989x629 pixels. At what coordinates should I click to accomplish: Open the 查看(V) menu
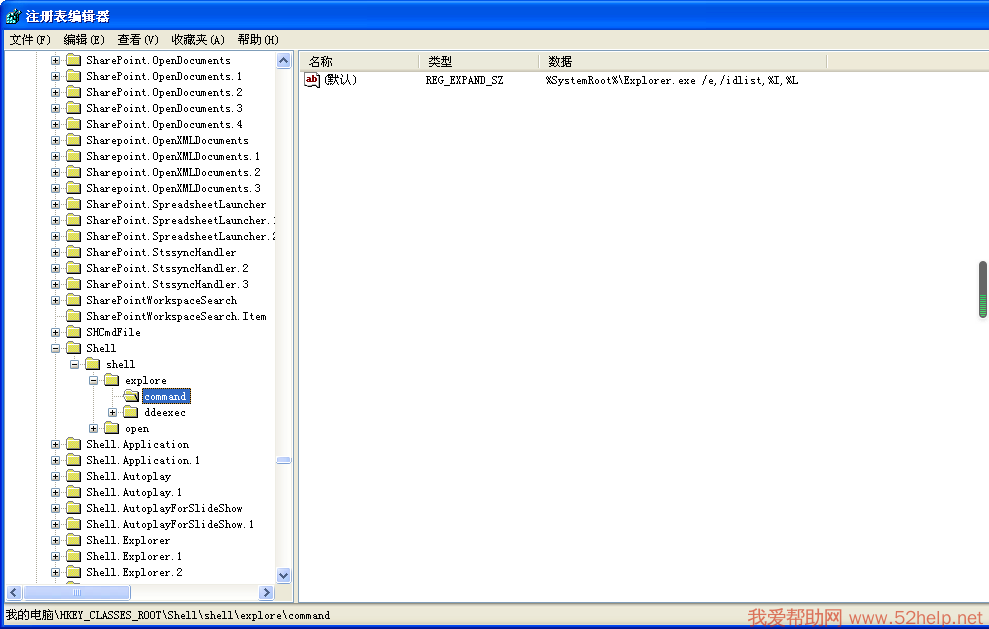(137, 40)
